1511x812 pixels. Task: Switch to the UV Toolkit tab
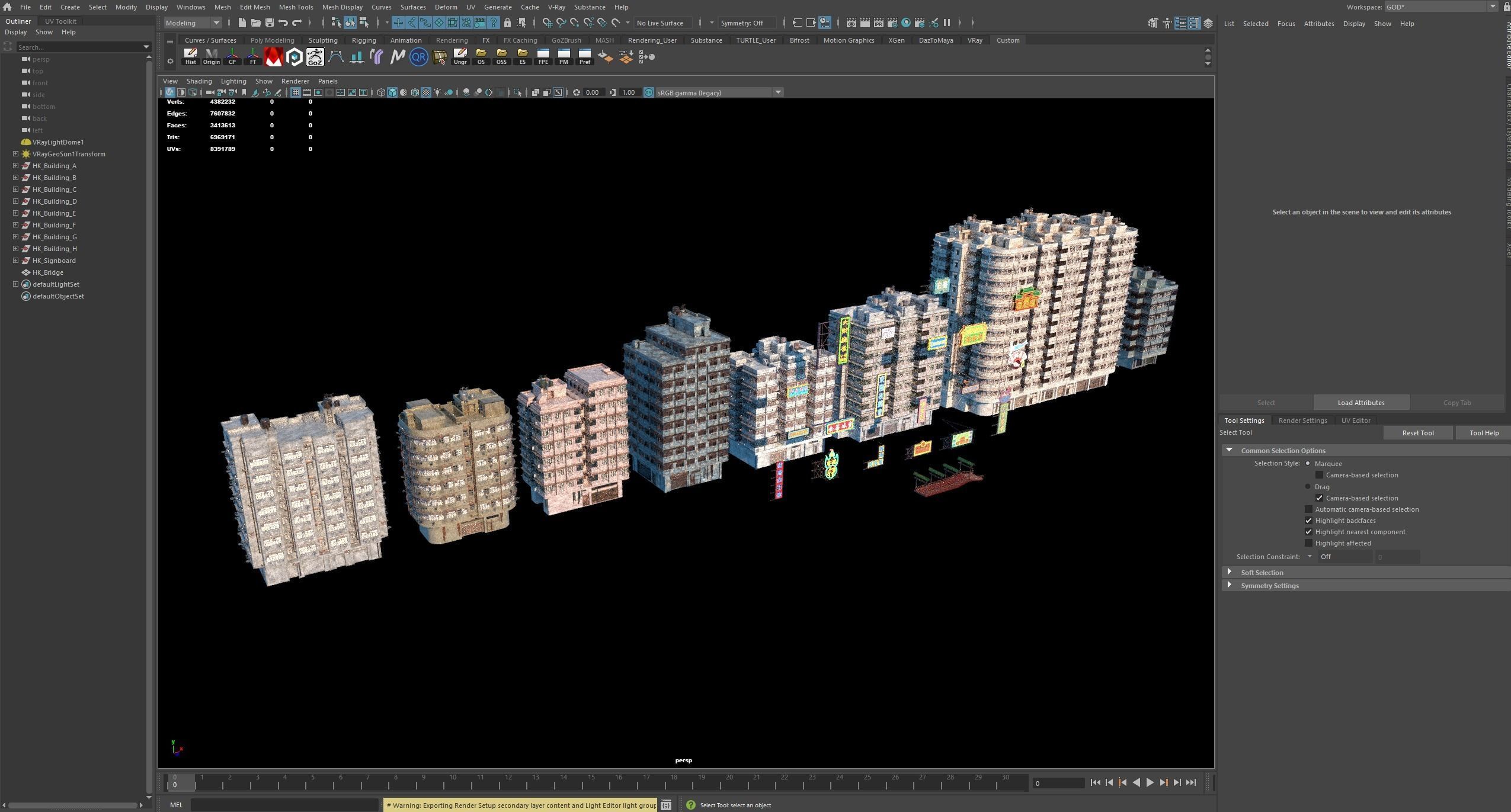[x=60, y=21]
